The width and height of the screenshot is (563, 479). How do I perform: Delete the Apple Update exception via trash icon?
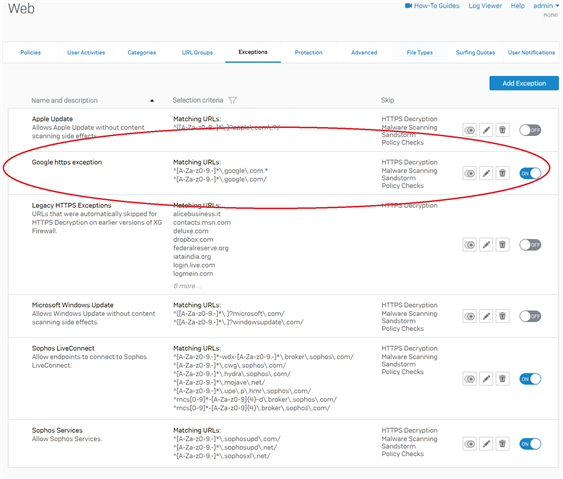click(x=502, y=130)
